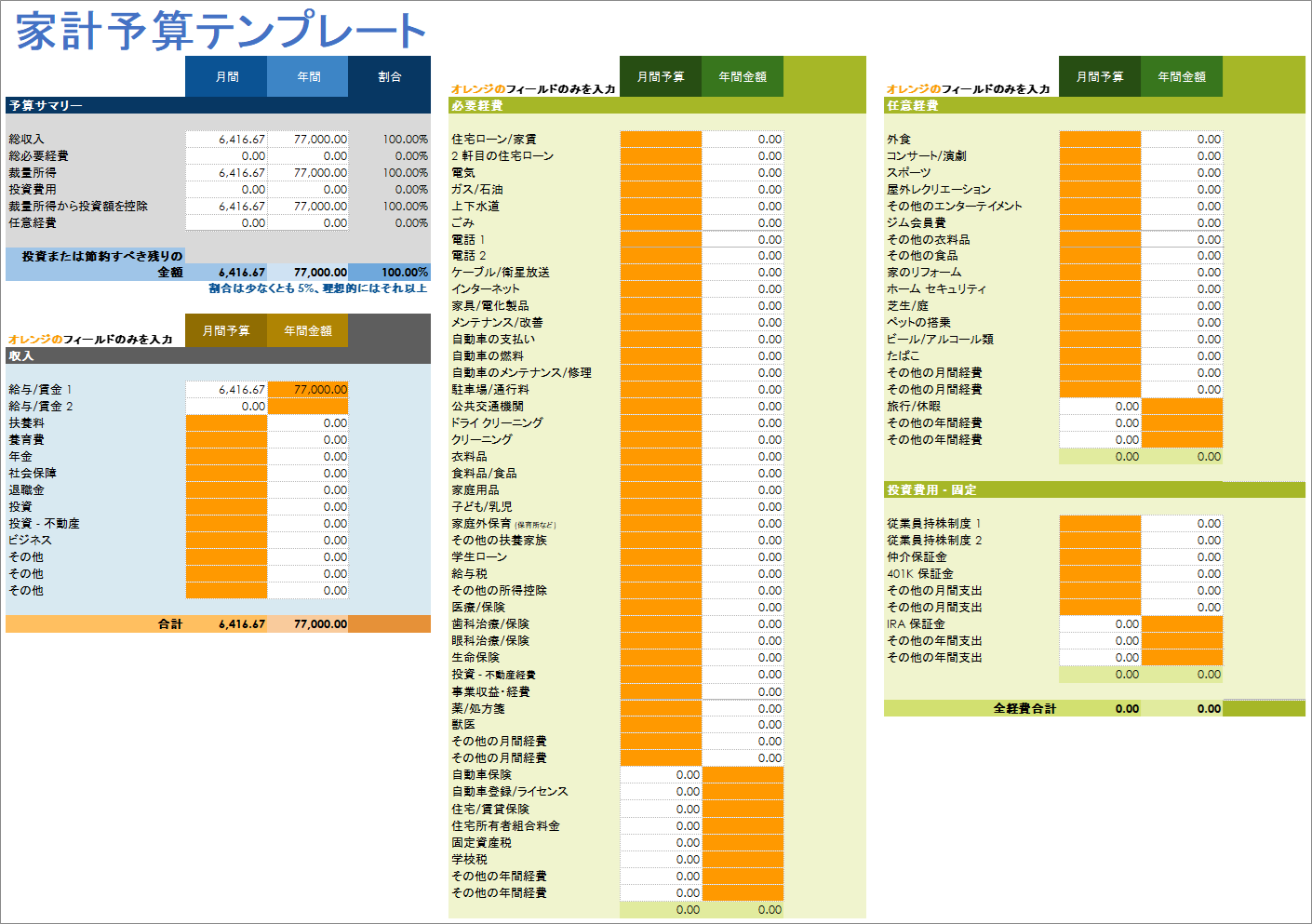Screen dimensions: 1312x924
Task: Click orange monthly cell for 電話 1
Action: point(661,239)
